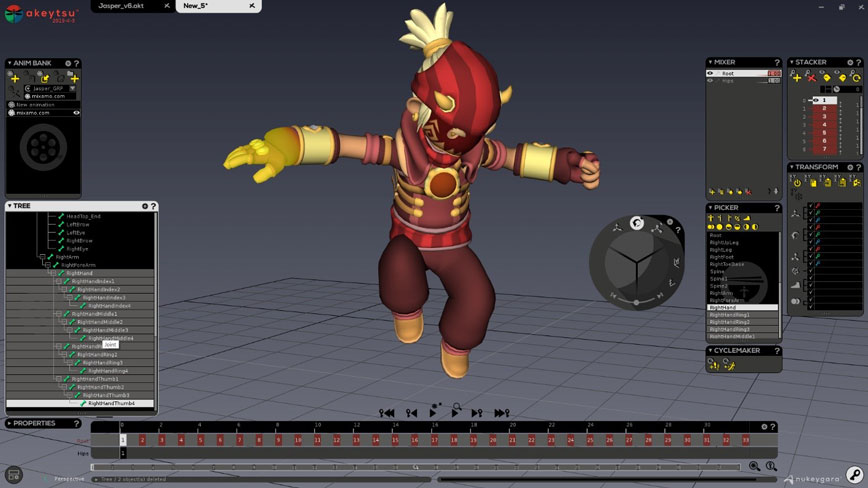Open layout icon at bottom-left corner

[x=14, y=475]
